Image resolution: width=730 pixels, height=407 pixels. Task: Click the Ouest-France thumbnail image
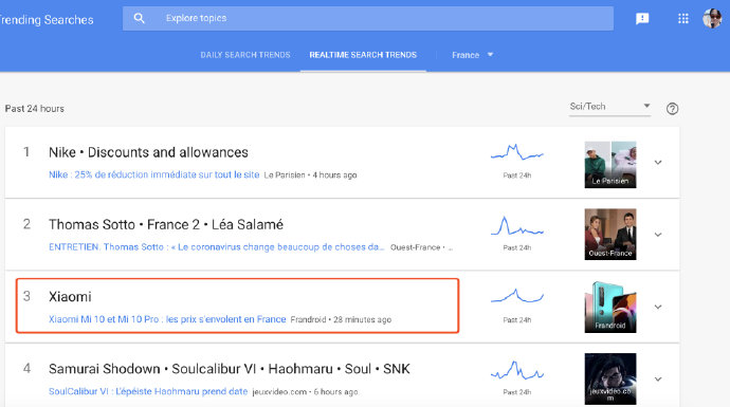pyautogui.click(x=610, y=234)
